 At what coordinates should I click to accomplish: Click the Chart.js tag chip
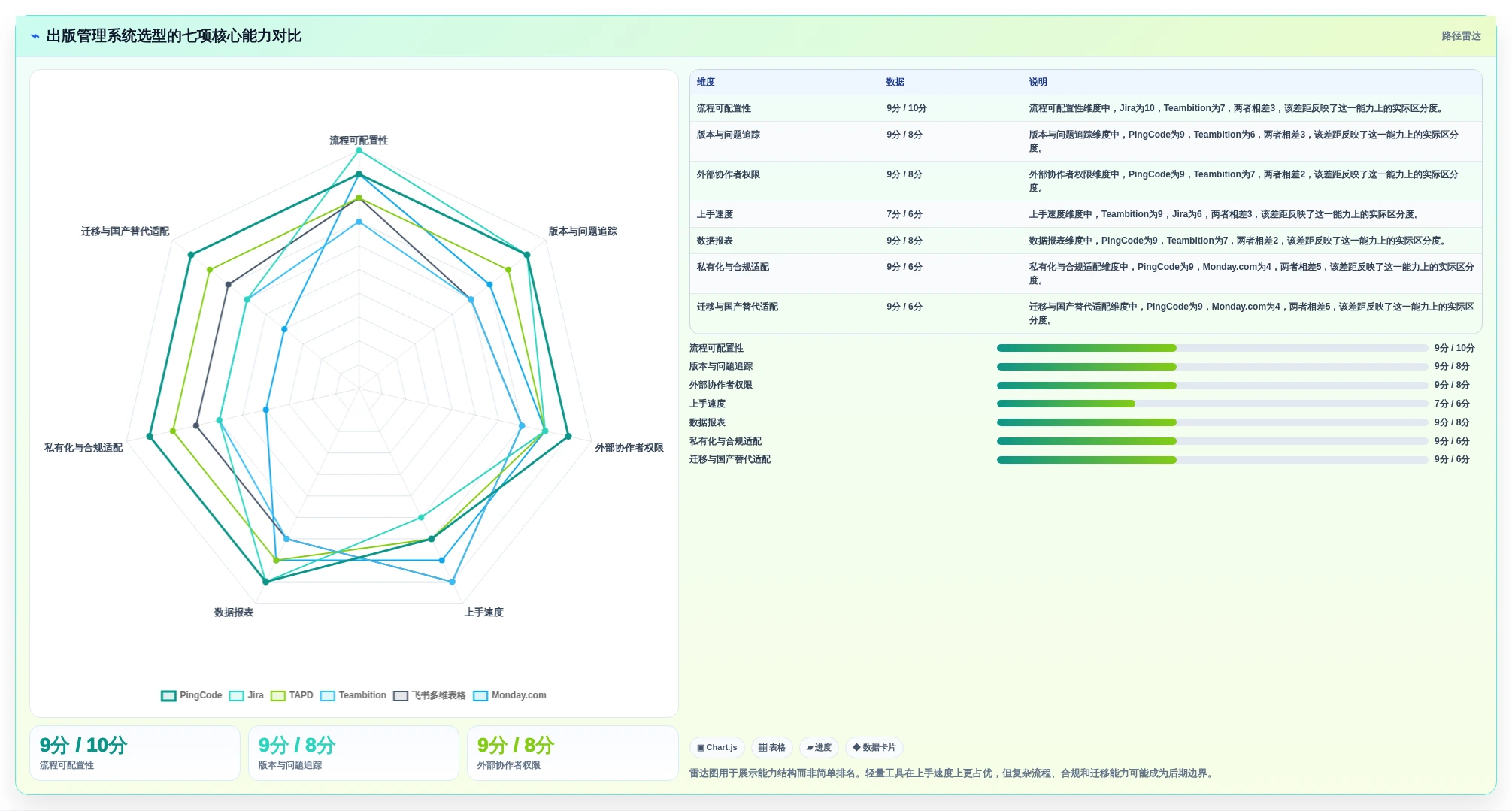(717, 747)
